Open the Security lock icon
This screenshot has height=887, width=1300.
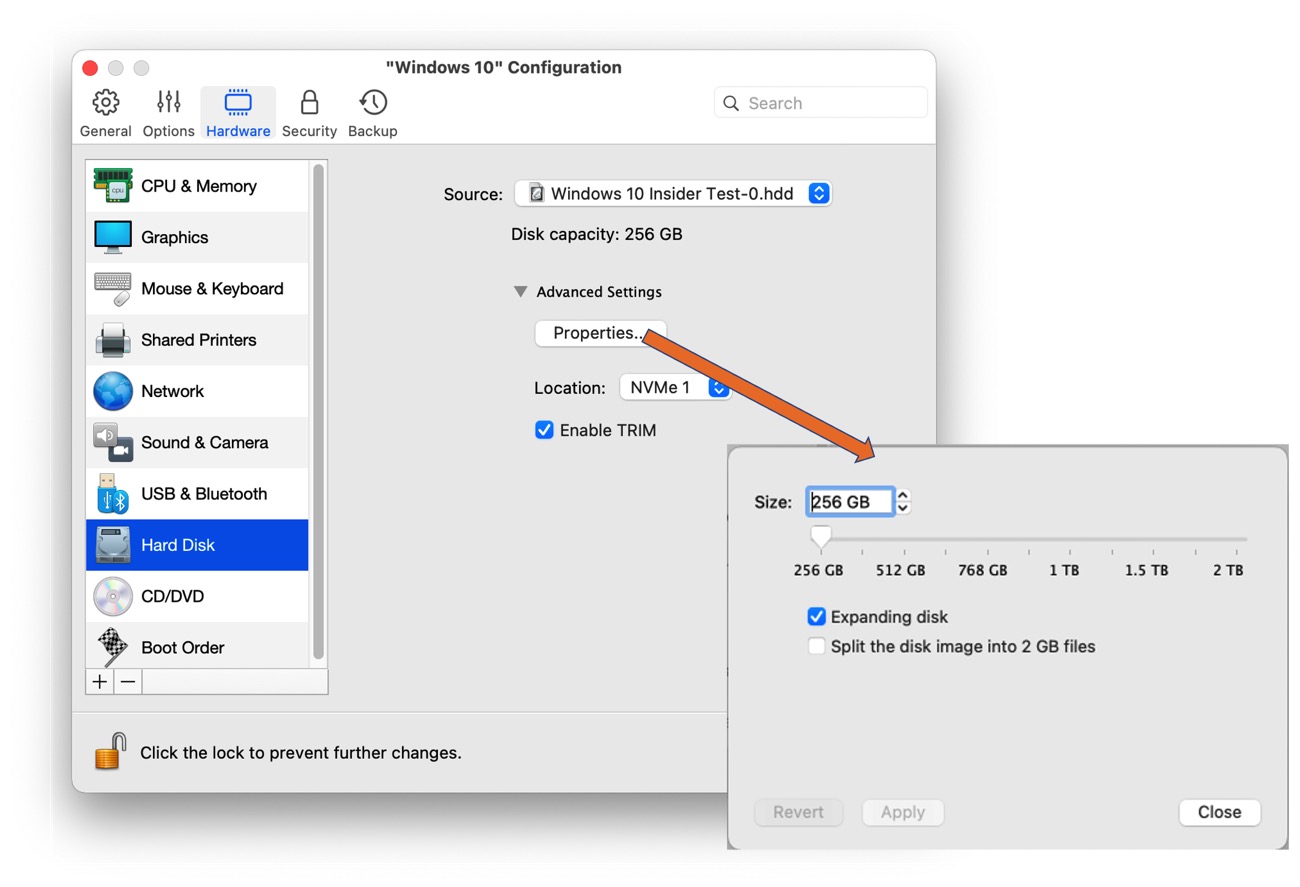pos(309,103)
